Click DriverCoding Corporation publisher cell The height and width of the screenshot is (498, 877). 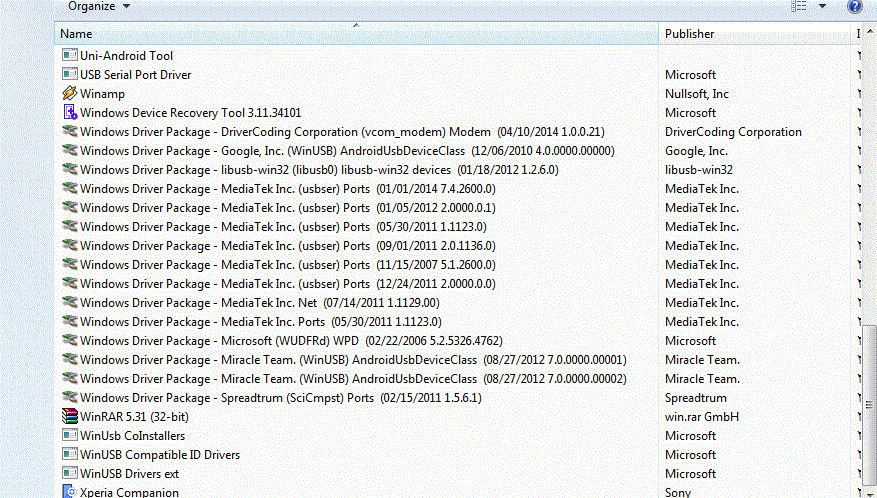(x=733, y=131)
